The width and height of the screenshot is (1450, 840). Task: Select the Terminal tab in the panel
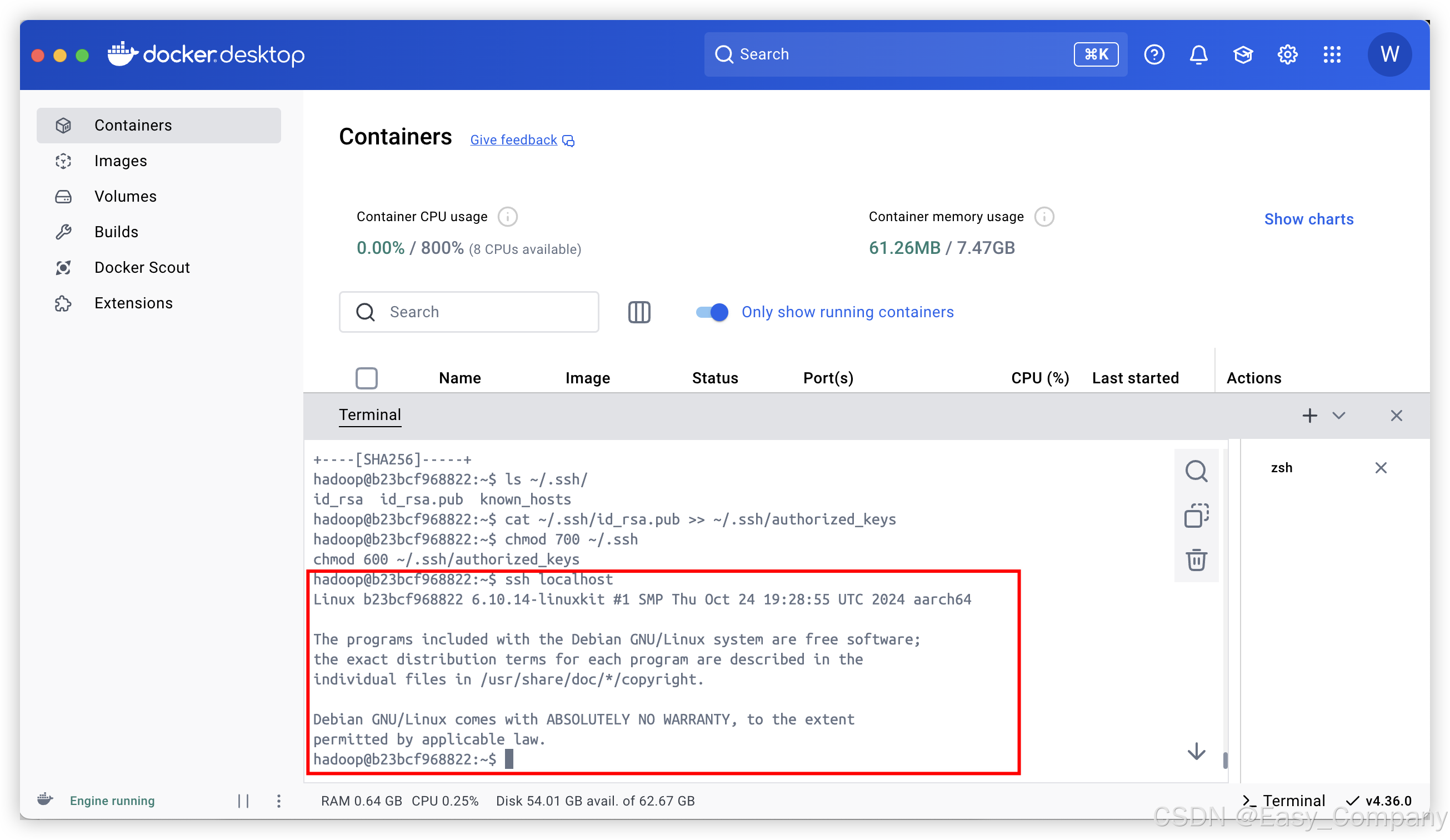(369, 415)
